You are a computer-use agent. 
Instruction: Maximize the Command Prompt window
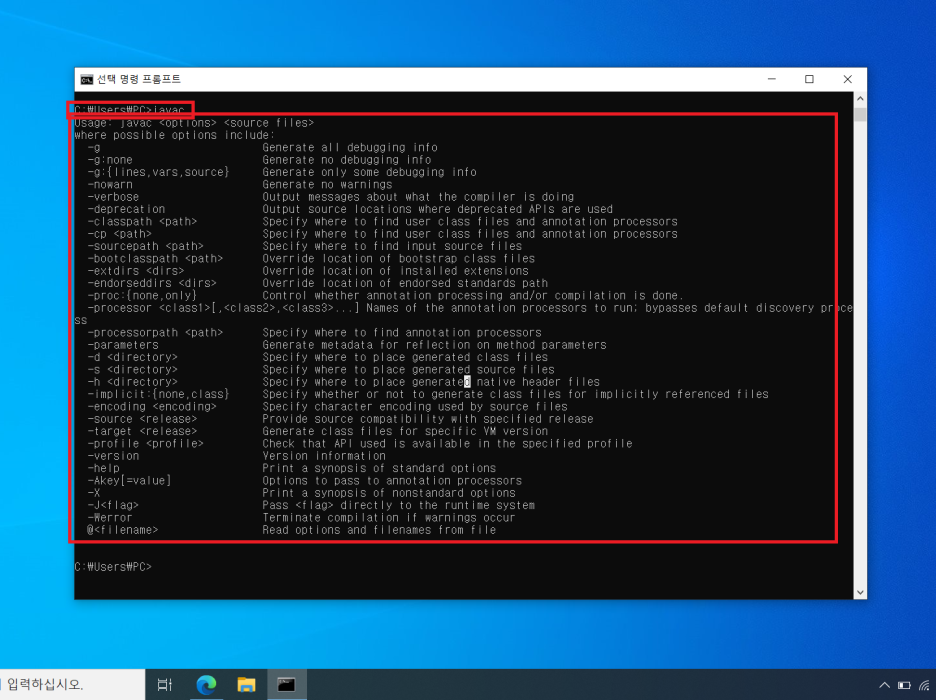coord(809,79)
